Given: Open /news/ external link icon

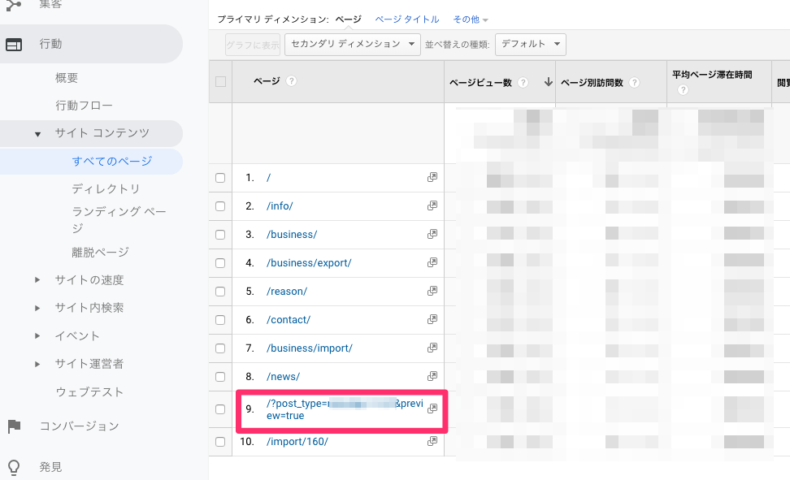Looking at the screenshot, I should 432,376.
